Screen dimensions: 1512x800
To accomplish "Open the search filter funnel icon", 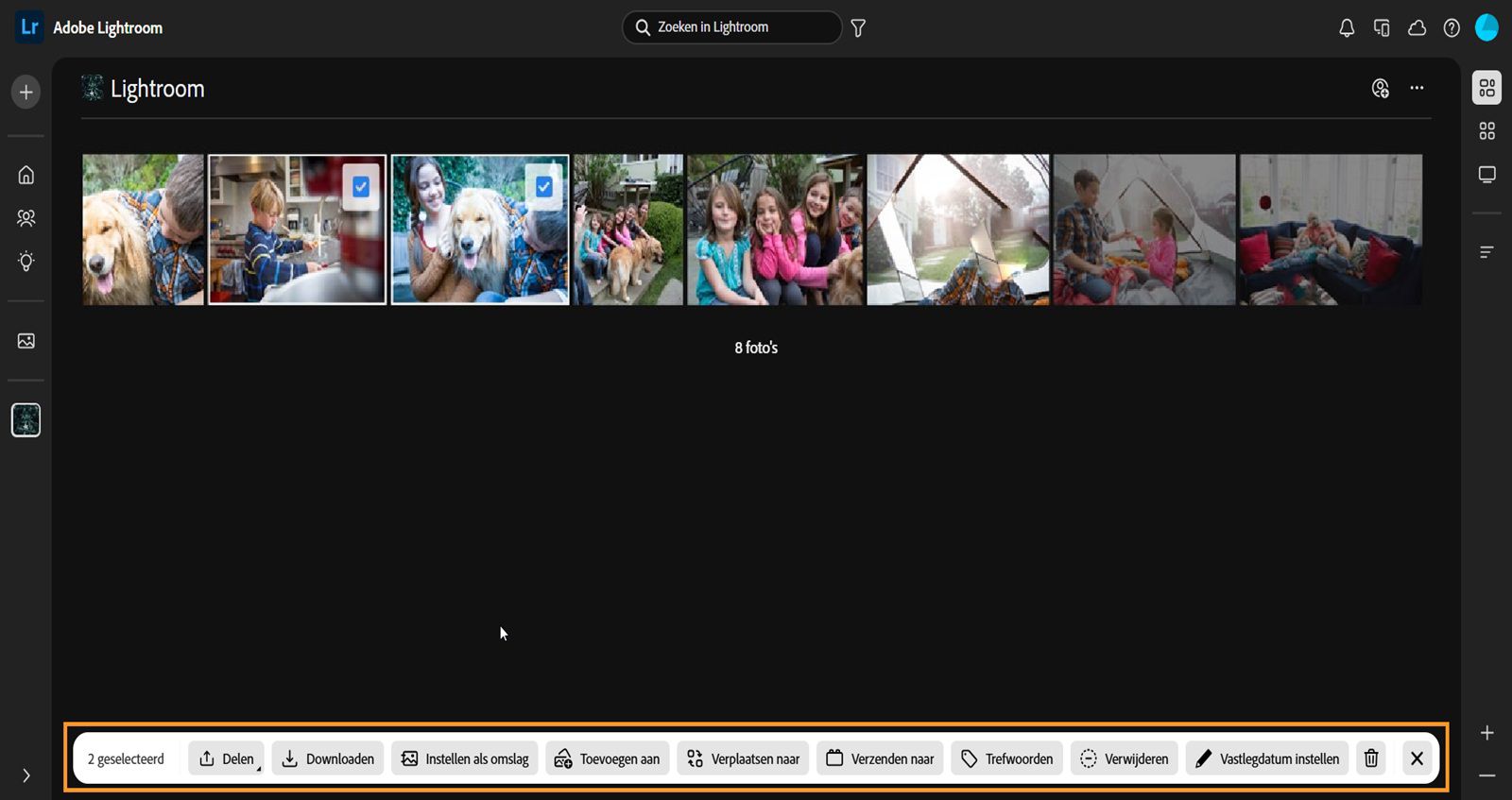I will tap(858, 28).
